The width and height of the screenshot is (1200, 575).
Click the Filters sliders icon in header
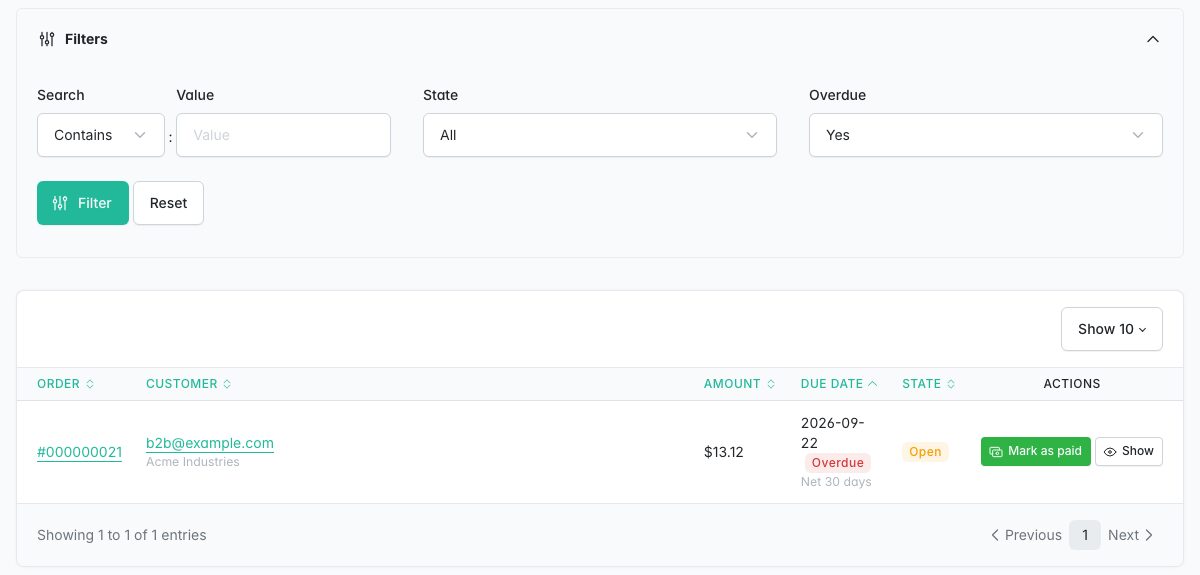pos(47,39)
